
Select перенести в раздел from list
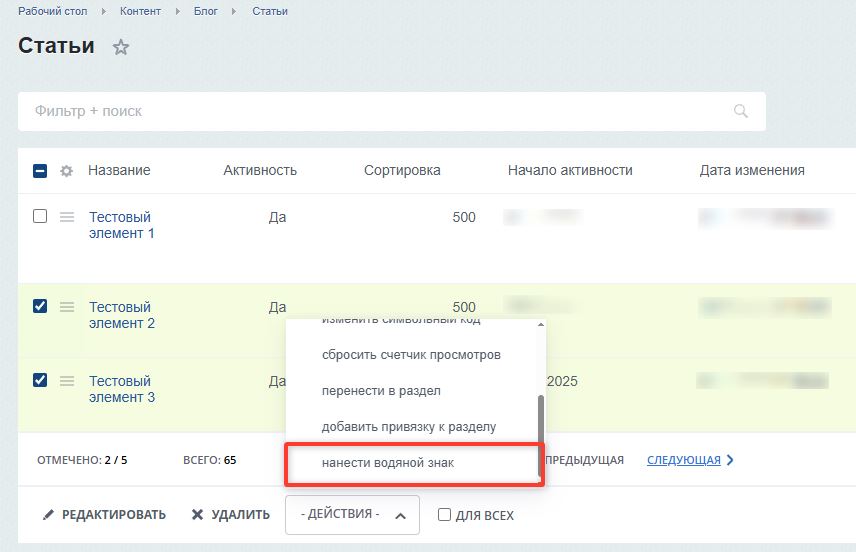381,391
